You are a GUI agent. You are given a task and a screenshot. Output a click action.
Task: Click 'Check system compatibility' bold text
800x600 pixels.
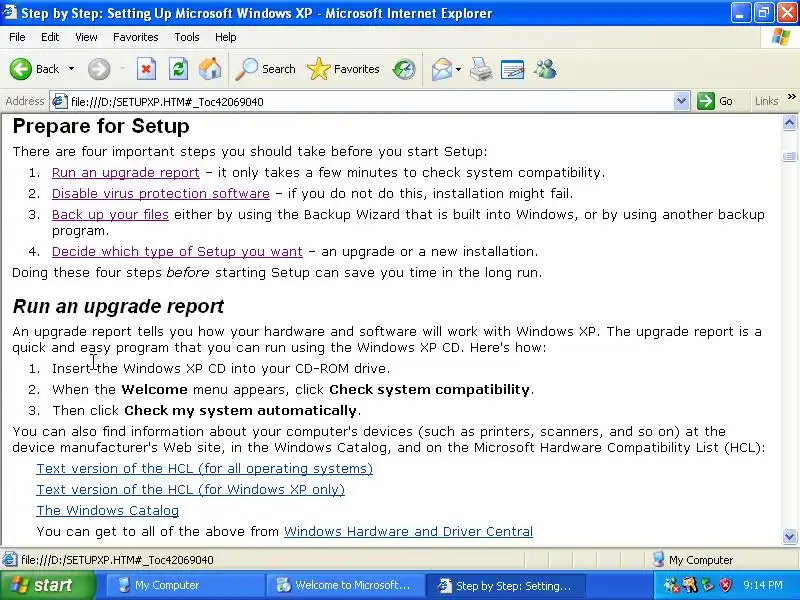[429, 389]
